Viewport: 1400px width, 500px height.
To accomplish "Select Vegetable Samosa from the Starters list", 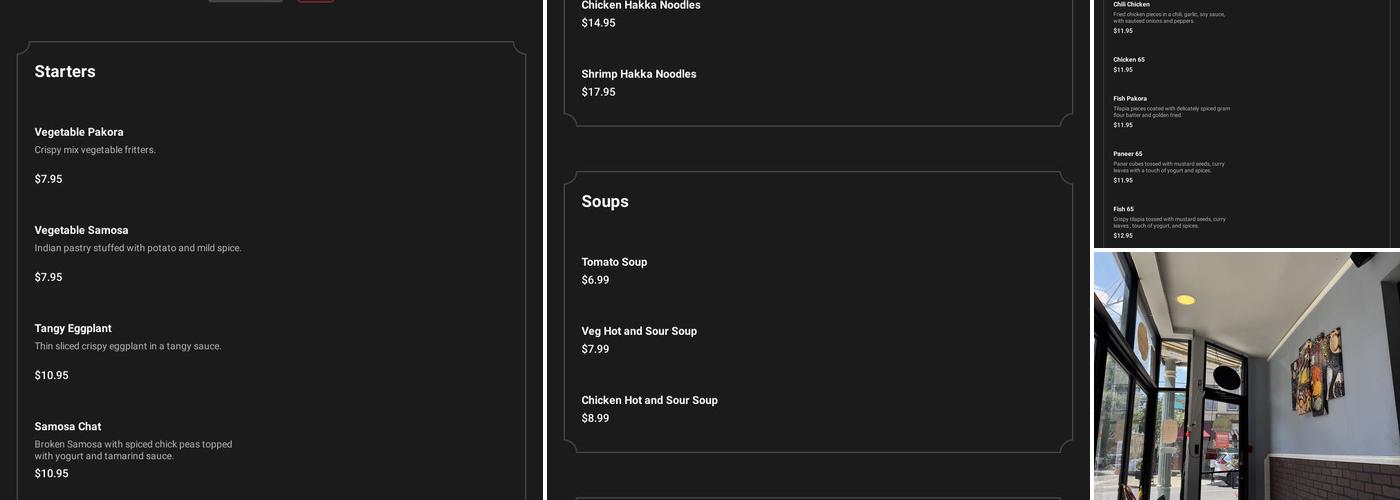I will pyautogui.click(x=81, y=230).
